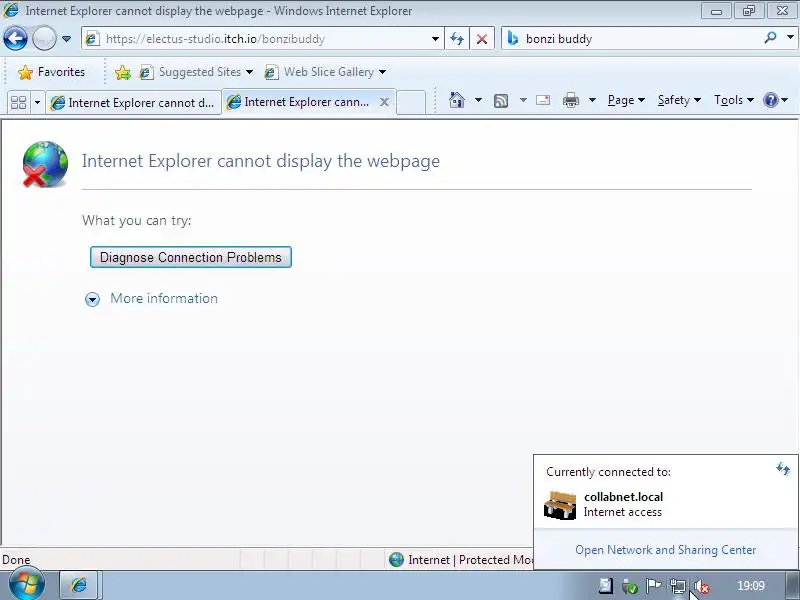
Task: Click collabnet.local network entry
Action: point(666,504)
